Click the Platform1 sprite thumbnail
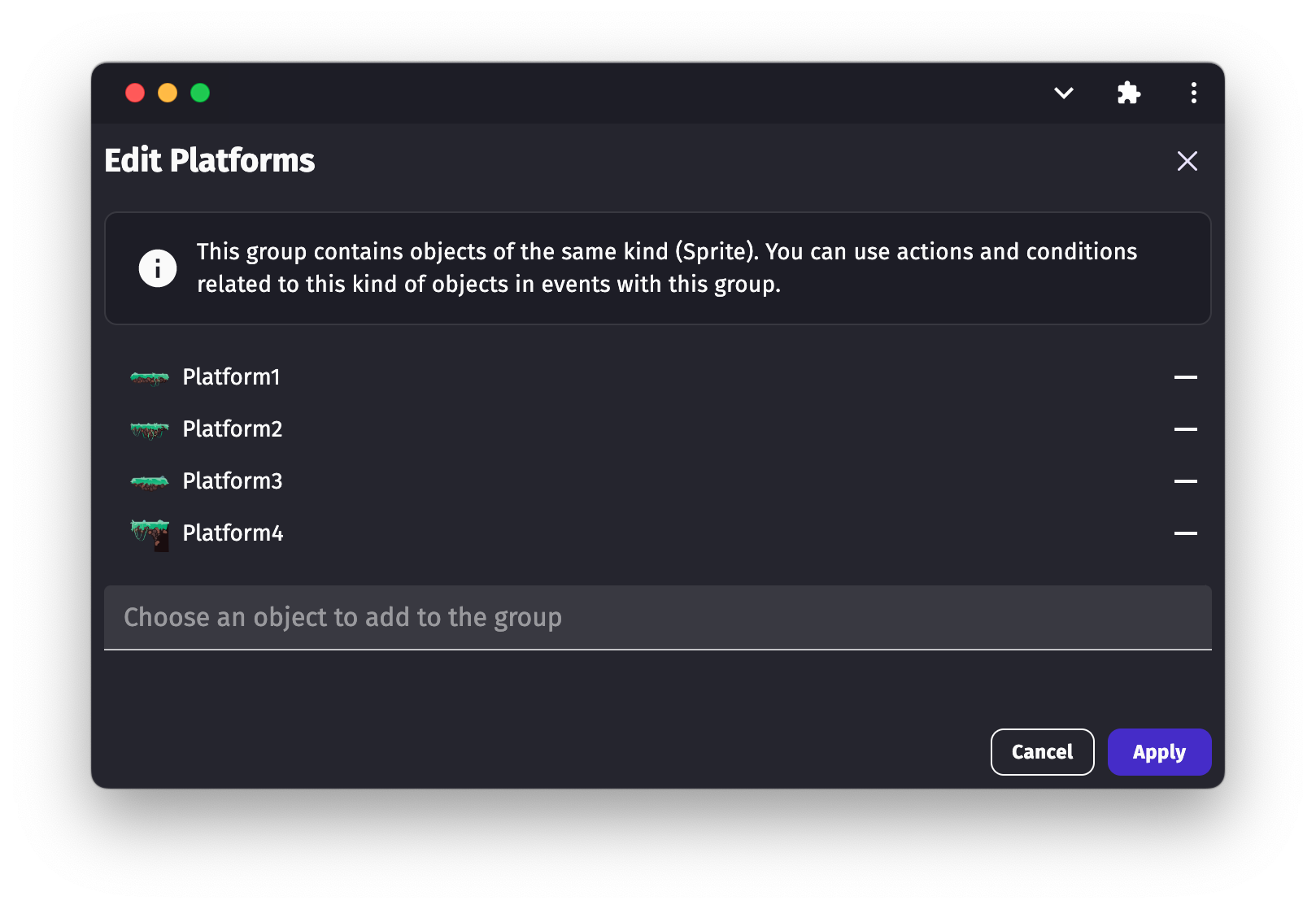The width and height of the screenshot is (1316, 909). [150, 378]
